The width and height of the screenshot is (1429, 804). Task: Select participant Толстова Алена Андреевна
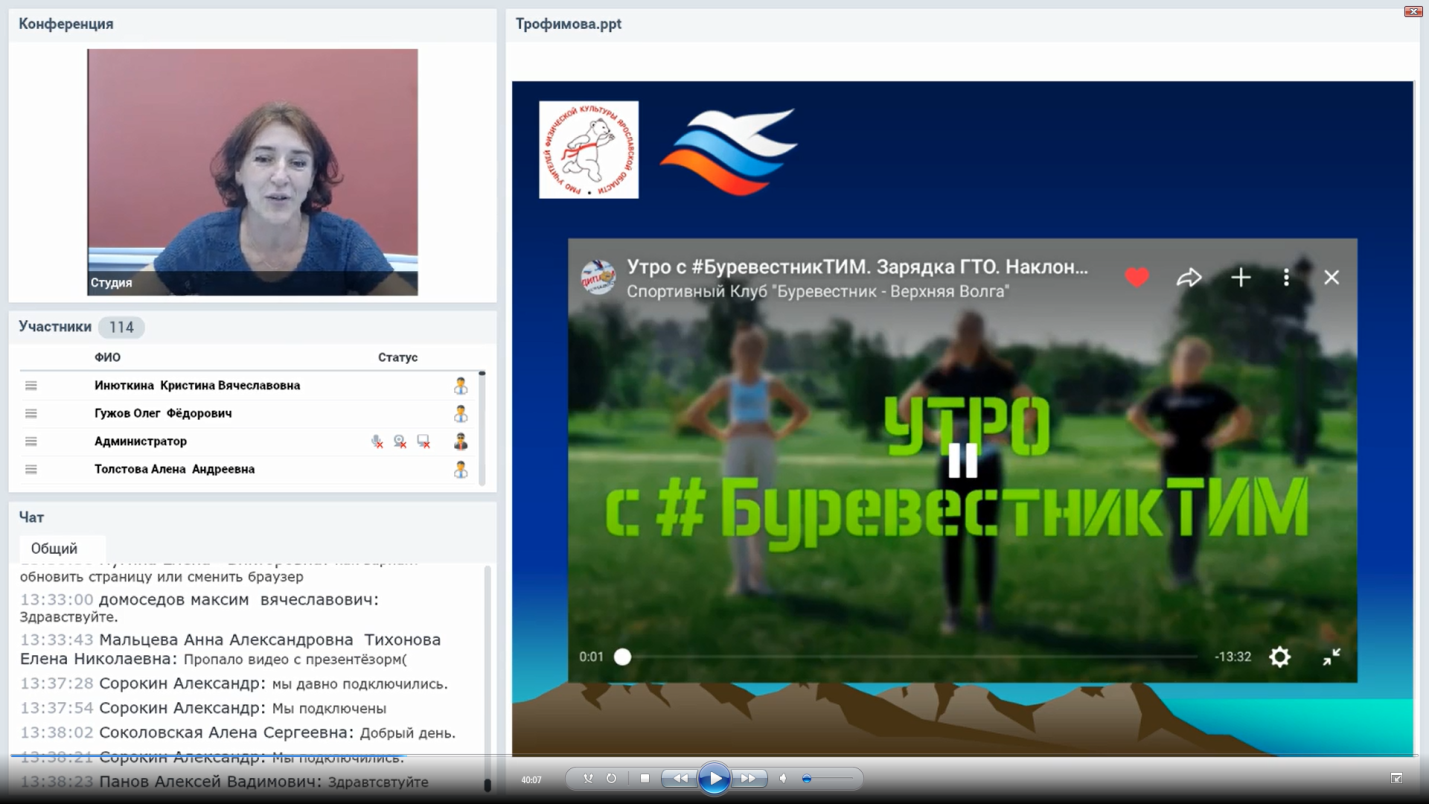pyautogui.click(x=174, y=469)
